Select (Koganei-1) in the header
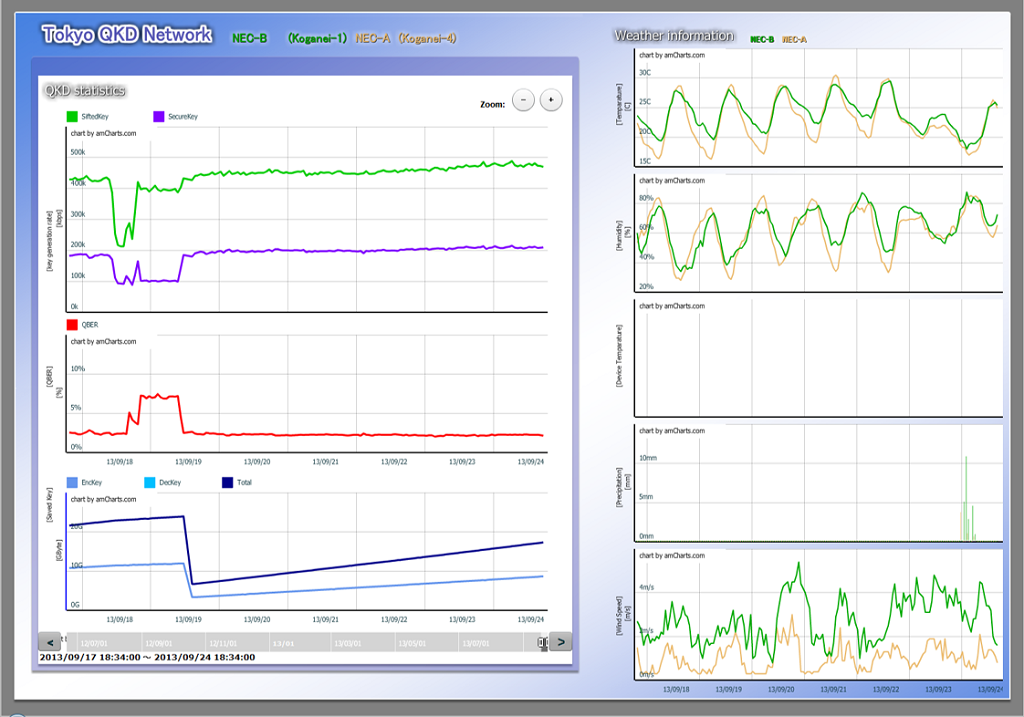Viewport: 1024px width, 717px height. pyautogui.click(x=317, y=39)
